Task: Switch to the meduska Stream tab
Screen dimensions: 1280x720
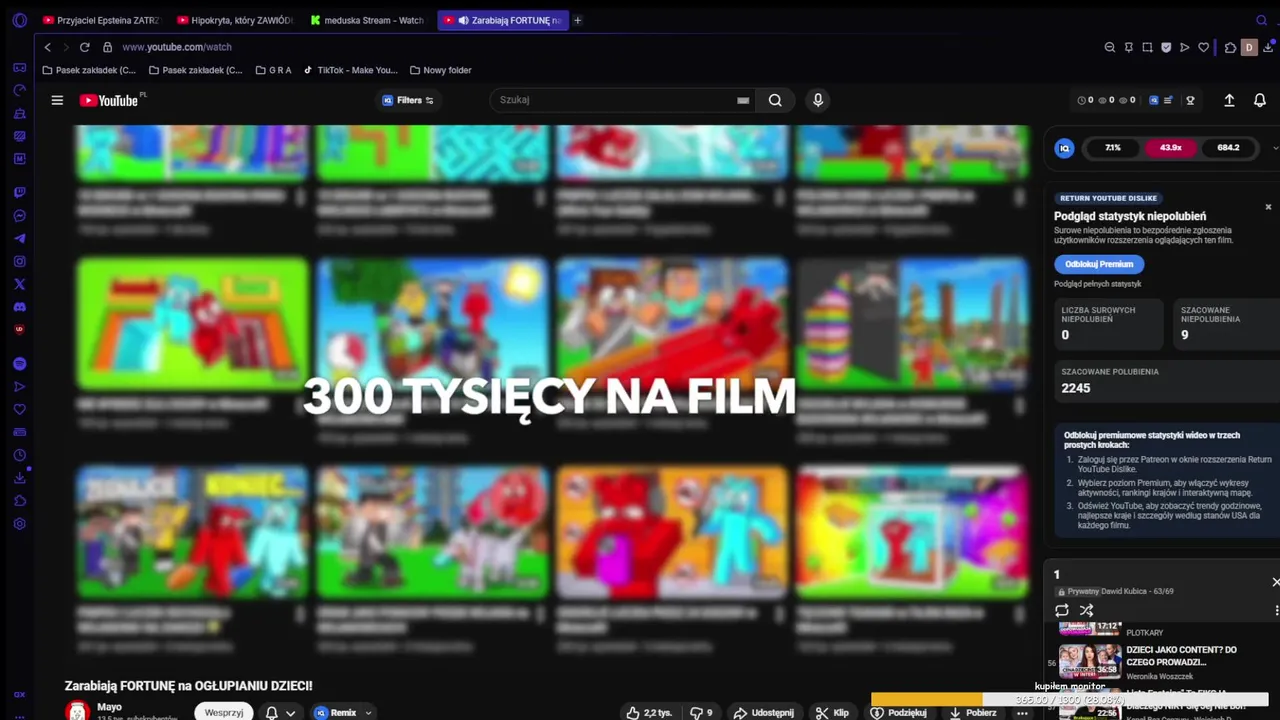Action: (x=368, y=20)
